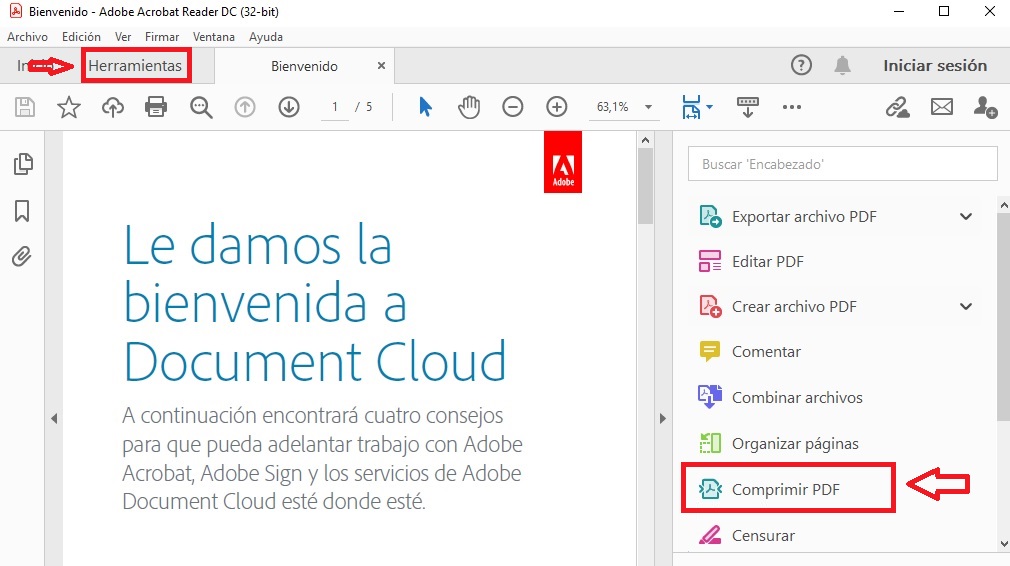Open the Firmar menu
Screen dimensions: 1010x566
pos(162,37)
